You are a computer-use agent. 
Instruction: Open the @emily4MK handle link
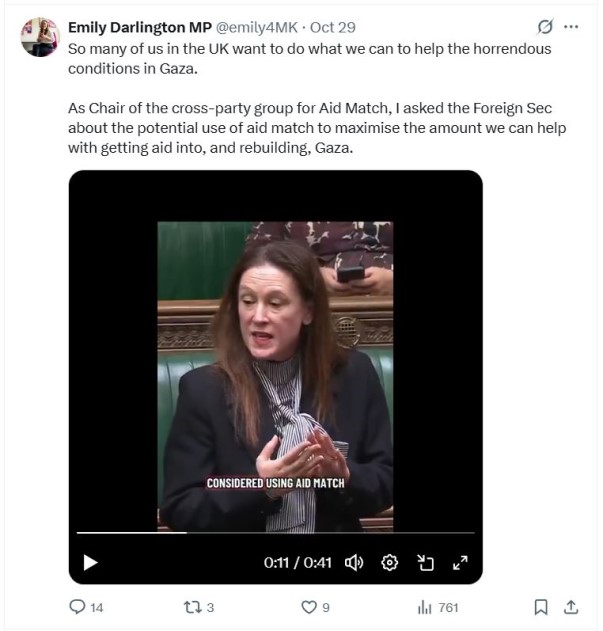tap(257, 27)
